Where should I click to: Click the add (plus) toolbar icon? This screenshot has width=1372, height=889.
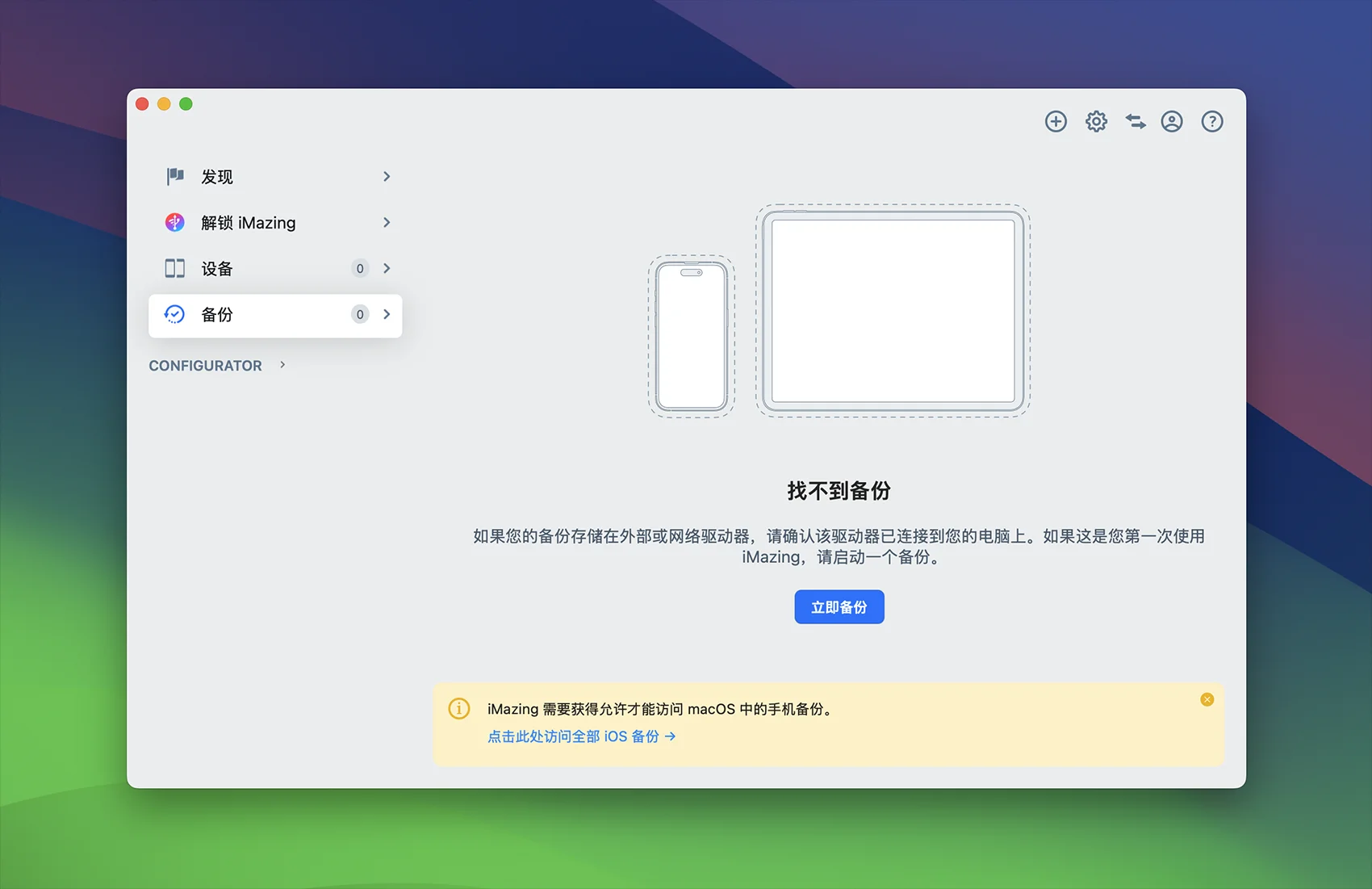pos(1056,121)
